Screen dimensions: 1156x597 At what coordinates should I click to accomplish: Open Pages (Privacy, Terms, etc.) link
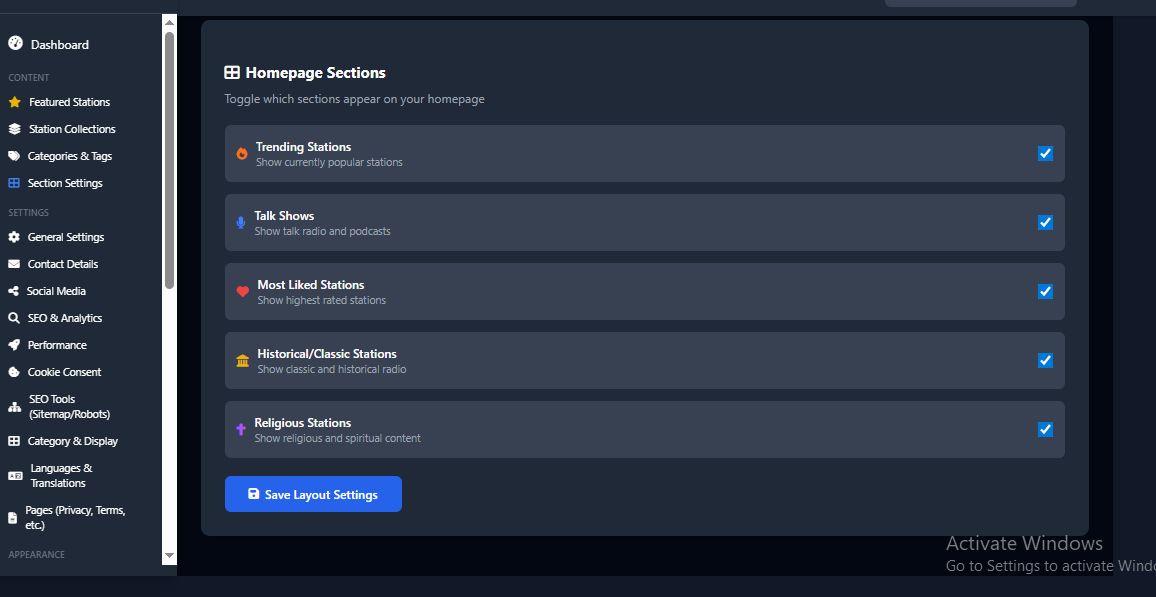74,517
